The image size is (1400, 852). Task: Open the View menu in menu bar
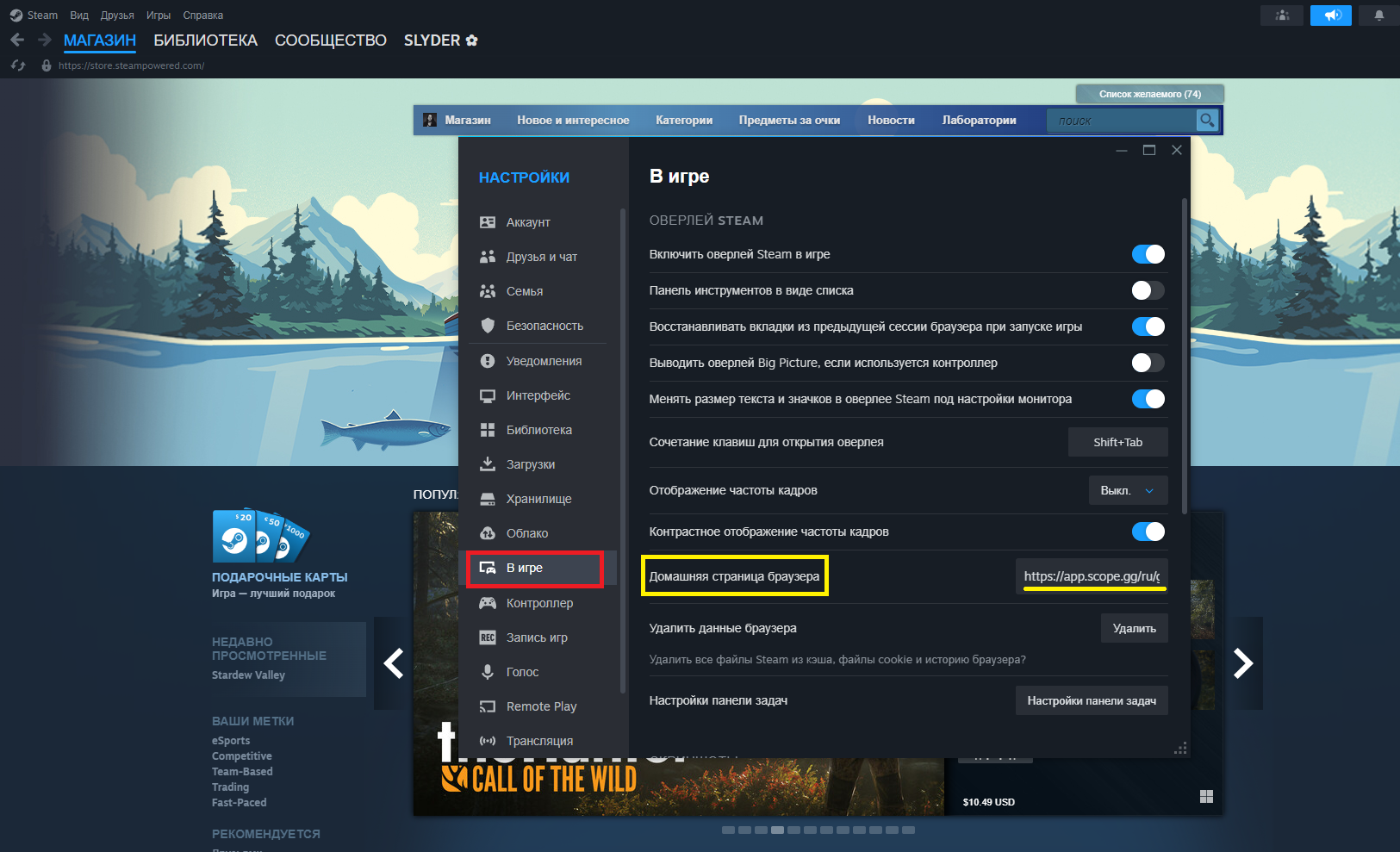pyautogui.click(x=79, y=16)
